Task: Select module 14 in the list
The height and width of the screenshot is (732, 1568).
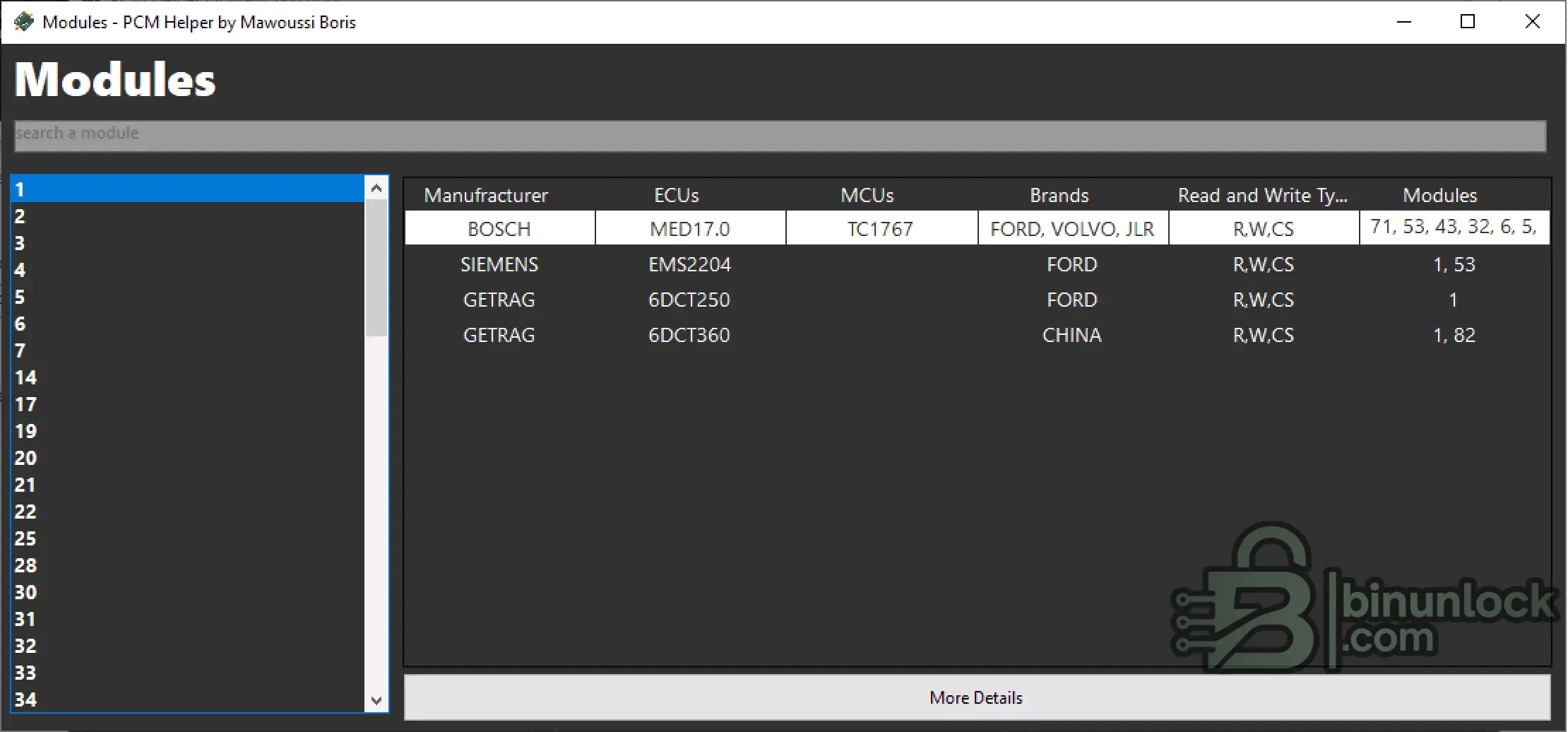Action: coord(188,377)
